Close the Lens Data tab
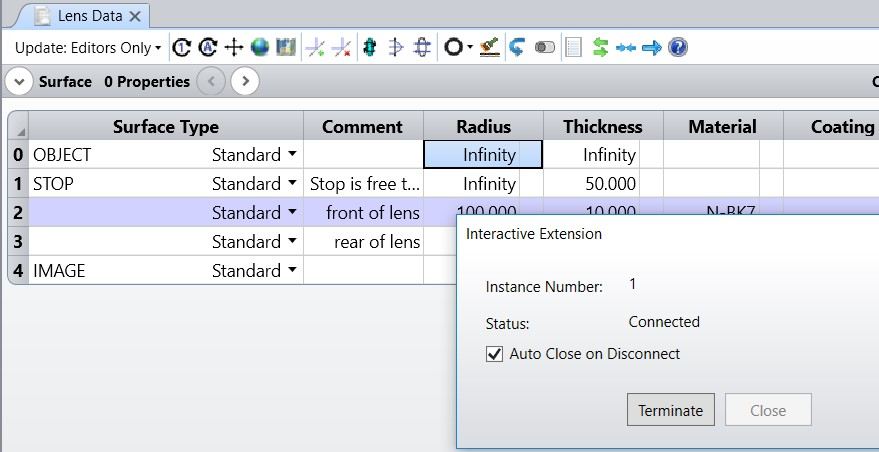Viewport: 879px width, 452px height. coord(134,16)
